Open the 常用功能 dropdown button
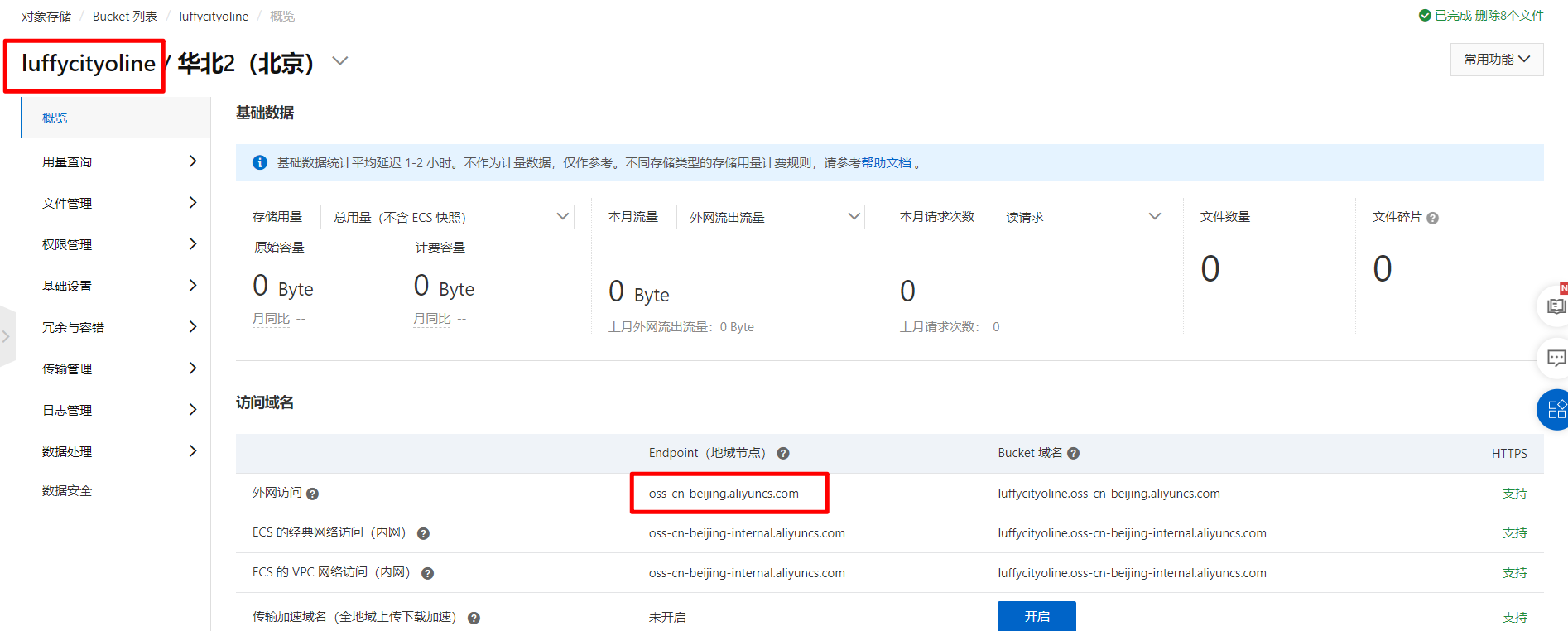Viewport: 1568px width, 631px height. click(1497, 60)
